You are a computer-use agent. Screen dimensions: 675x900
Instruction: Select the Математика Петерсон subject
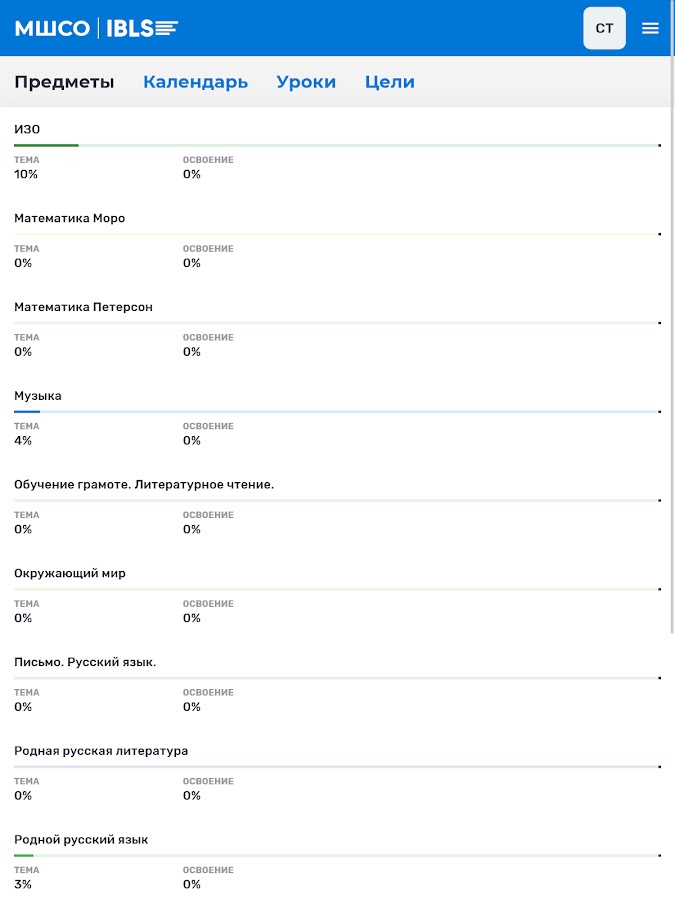(83, 307)
